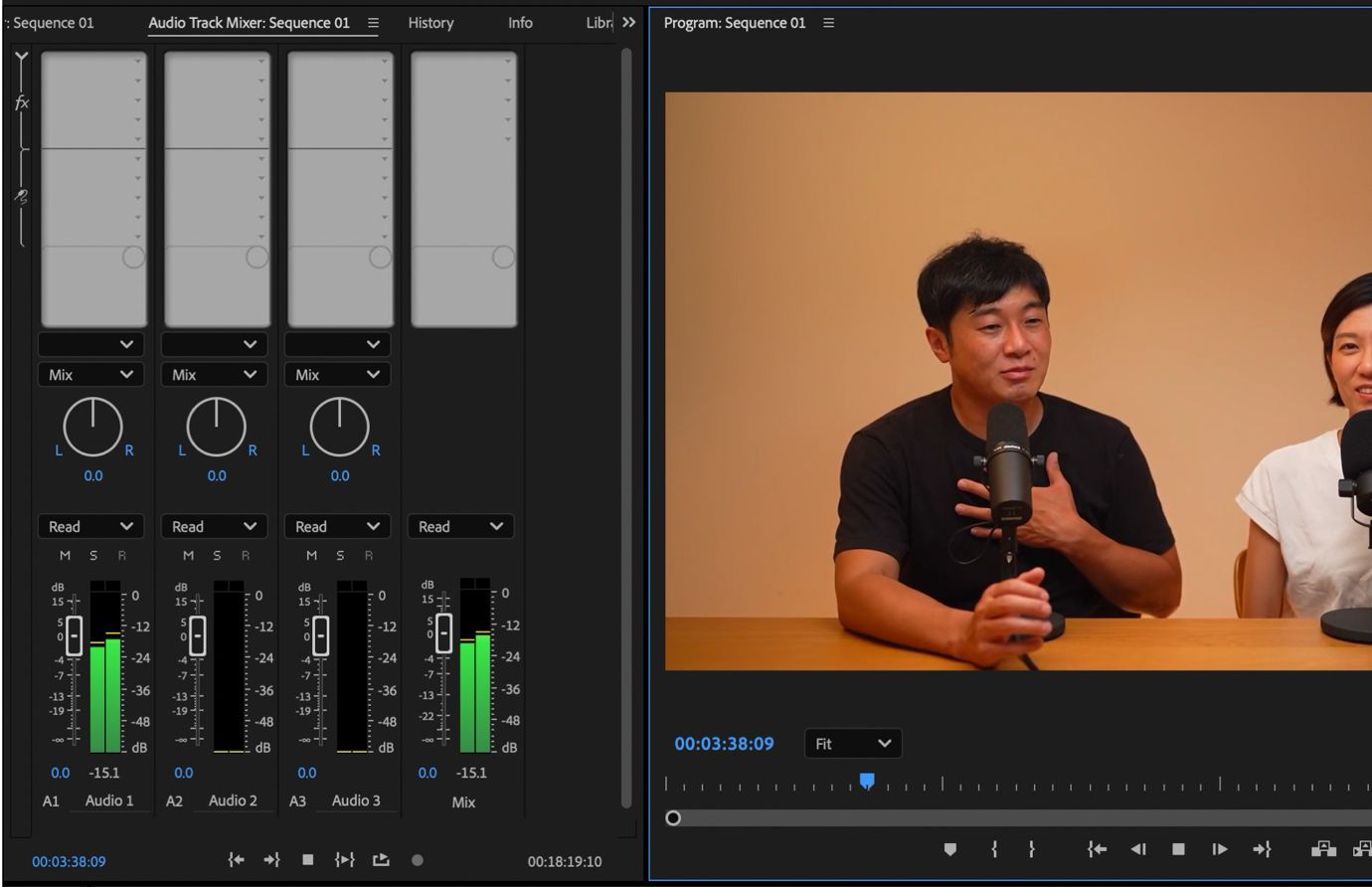Click Play In to Out in the mixer transport
Viewport: 1372px width, 887px height.
(x=345, y=860)
